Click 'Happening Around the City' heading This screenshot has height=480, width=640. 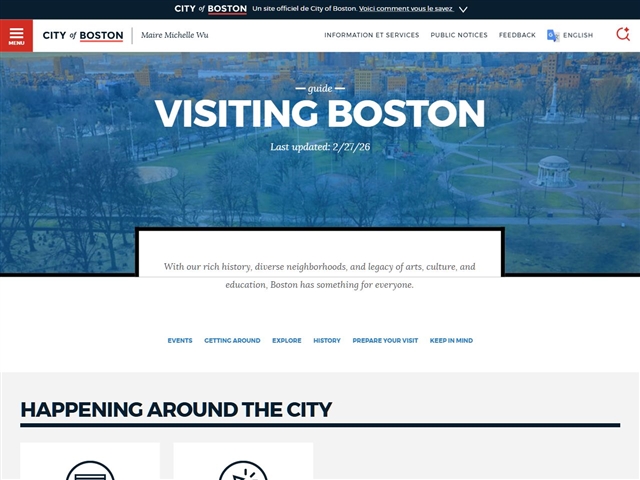pyautogui.click(x=176, y=409)
